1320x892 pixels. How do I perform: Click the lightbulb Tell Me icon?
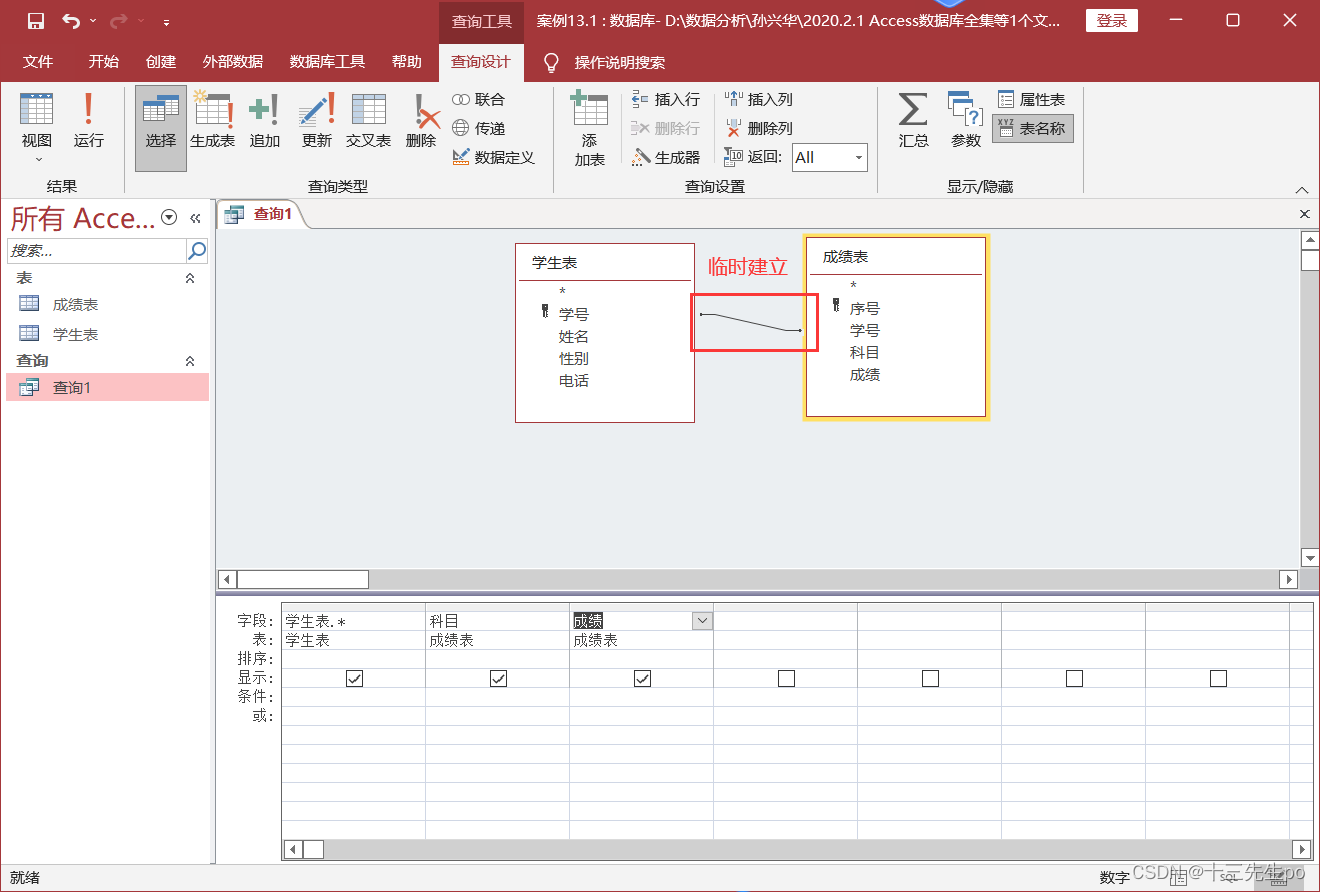(551, 62)
